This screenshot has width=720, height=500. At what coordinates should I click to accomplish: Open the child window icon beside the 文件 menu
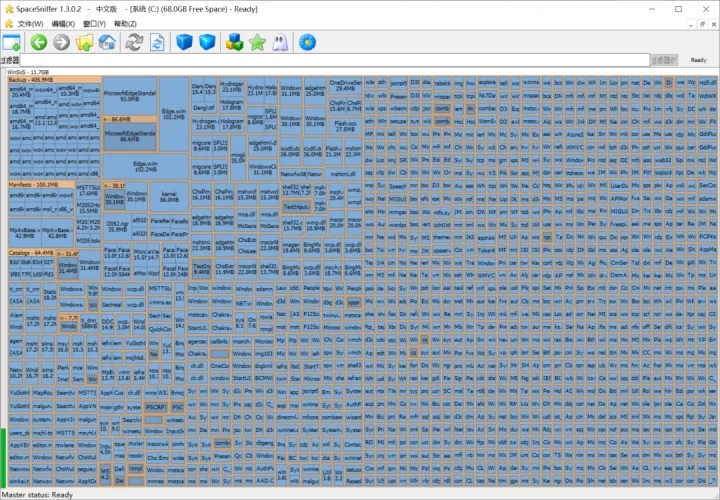9,23
